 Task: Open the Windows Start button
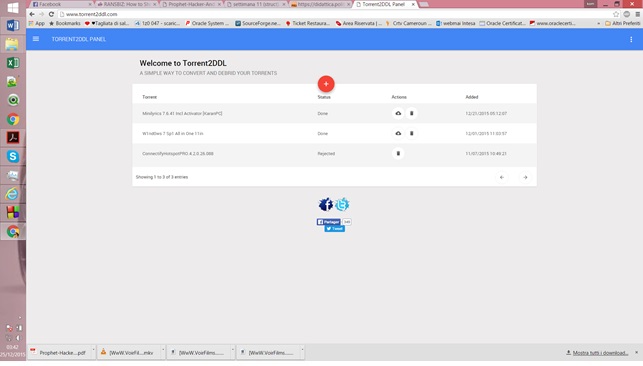[13, 8]
